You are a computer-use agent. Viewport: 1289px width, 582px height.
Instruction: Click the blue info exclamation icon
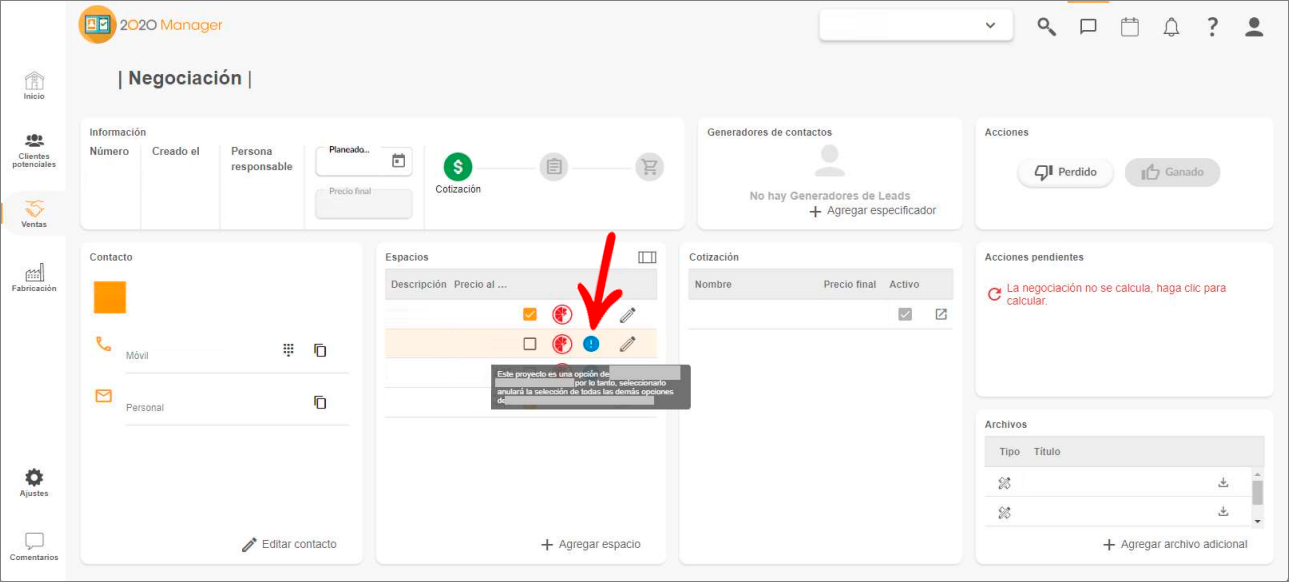pos(591,344)
